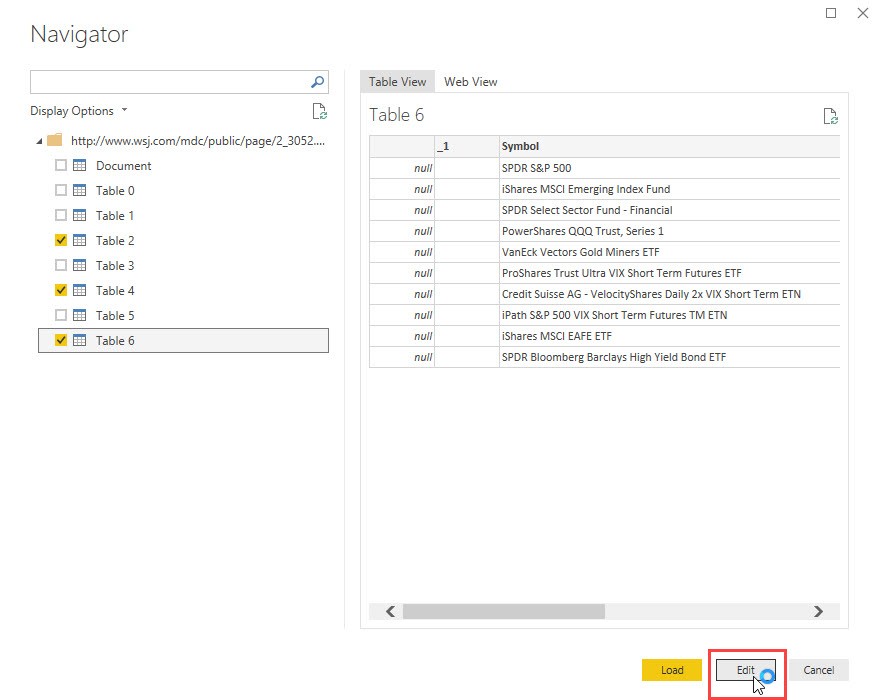879x700 pixels.
Task: Select the Table 6 label in the tree
Action: click(x=115, y=341)
